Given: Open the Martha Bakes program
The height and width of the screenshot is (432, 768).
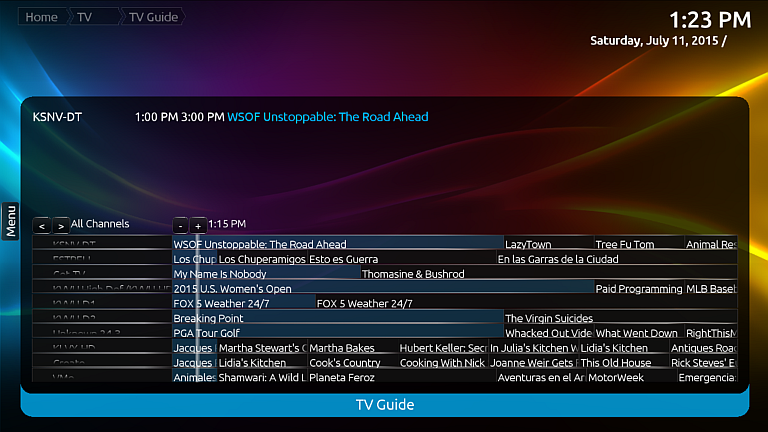Looking at the screenshot, I should point(353,348).
